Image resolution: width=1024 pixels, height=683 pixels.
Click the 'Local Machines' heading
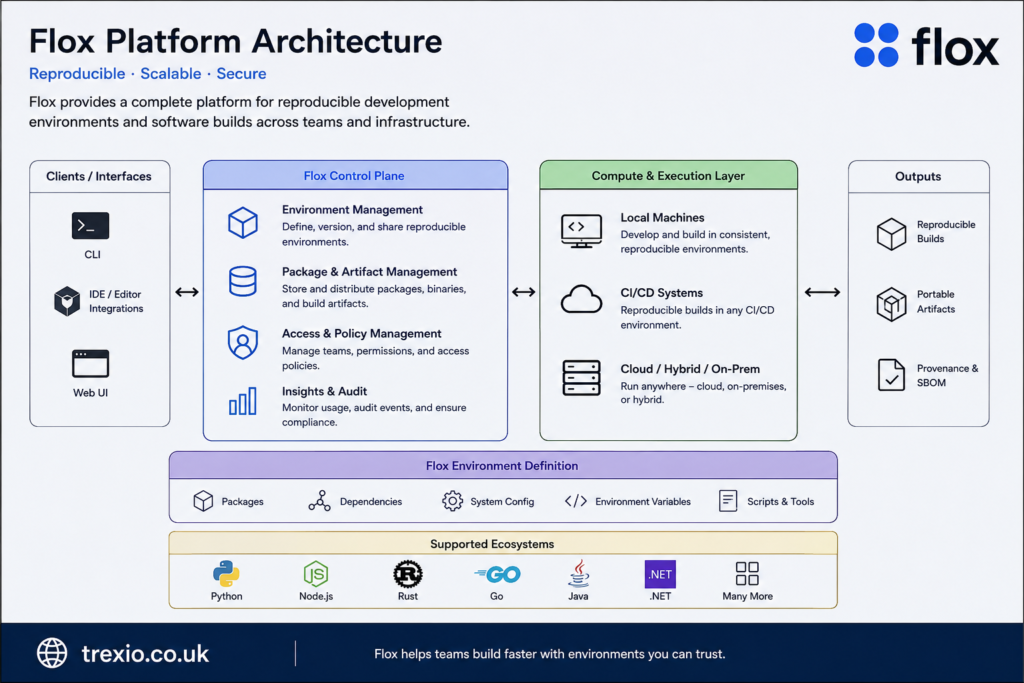coord(662,217)
